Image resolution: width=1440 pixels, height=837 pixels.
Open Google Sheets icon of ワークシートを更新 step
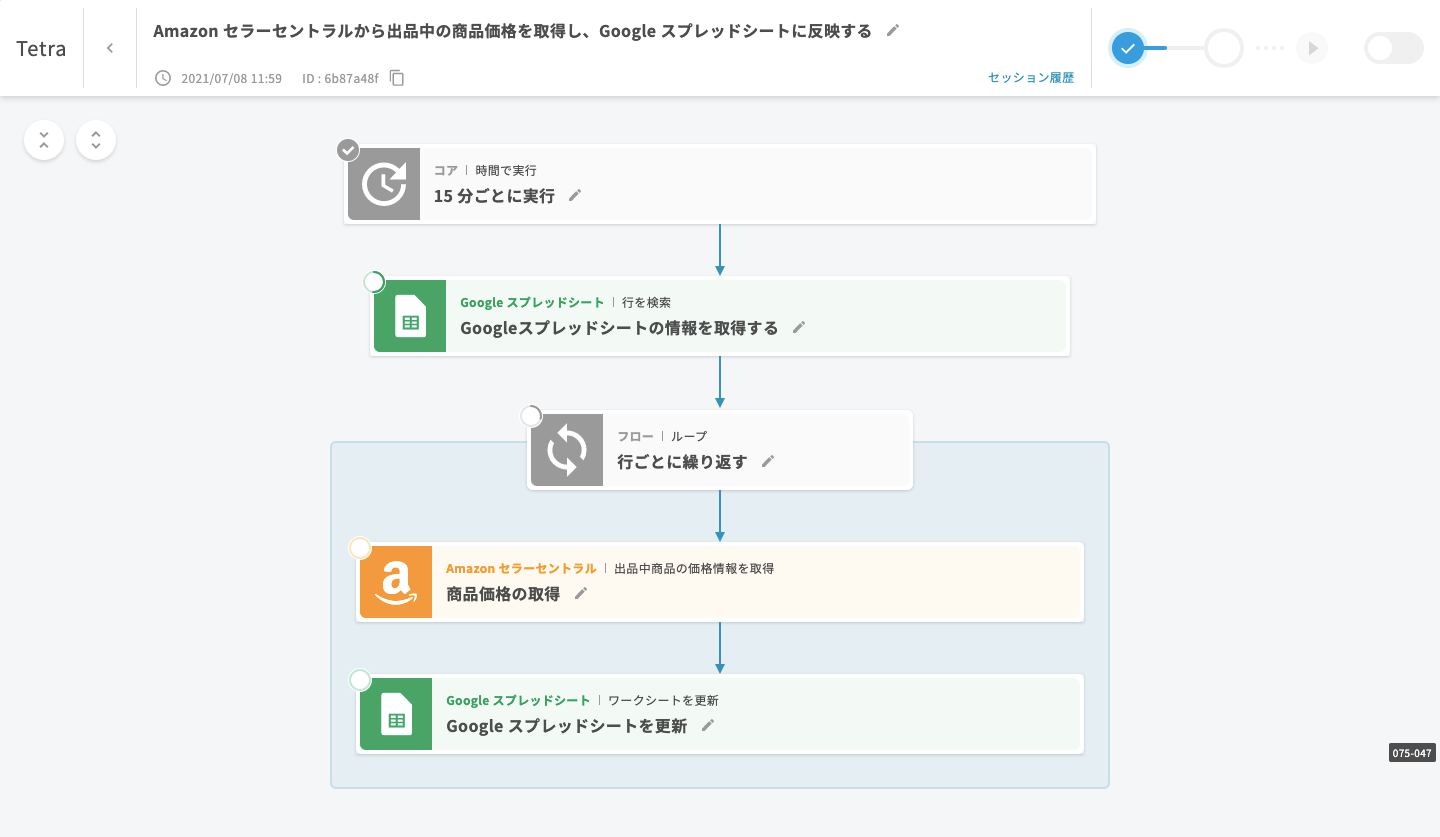click(x=396, y=714)
